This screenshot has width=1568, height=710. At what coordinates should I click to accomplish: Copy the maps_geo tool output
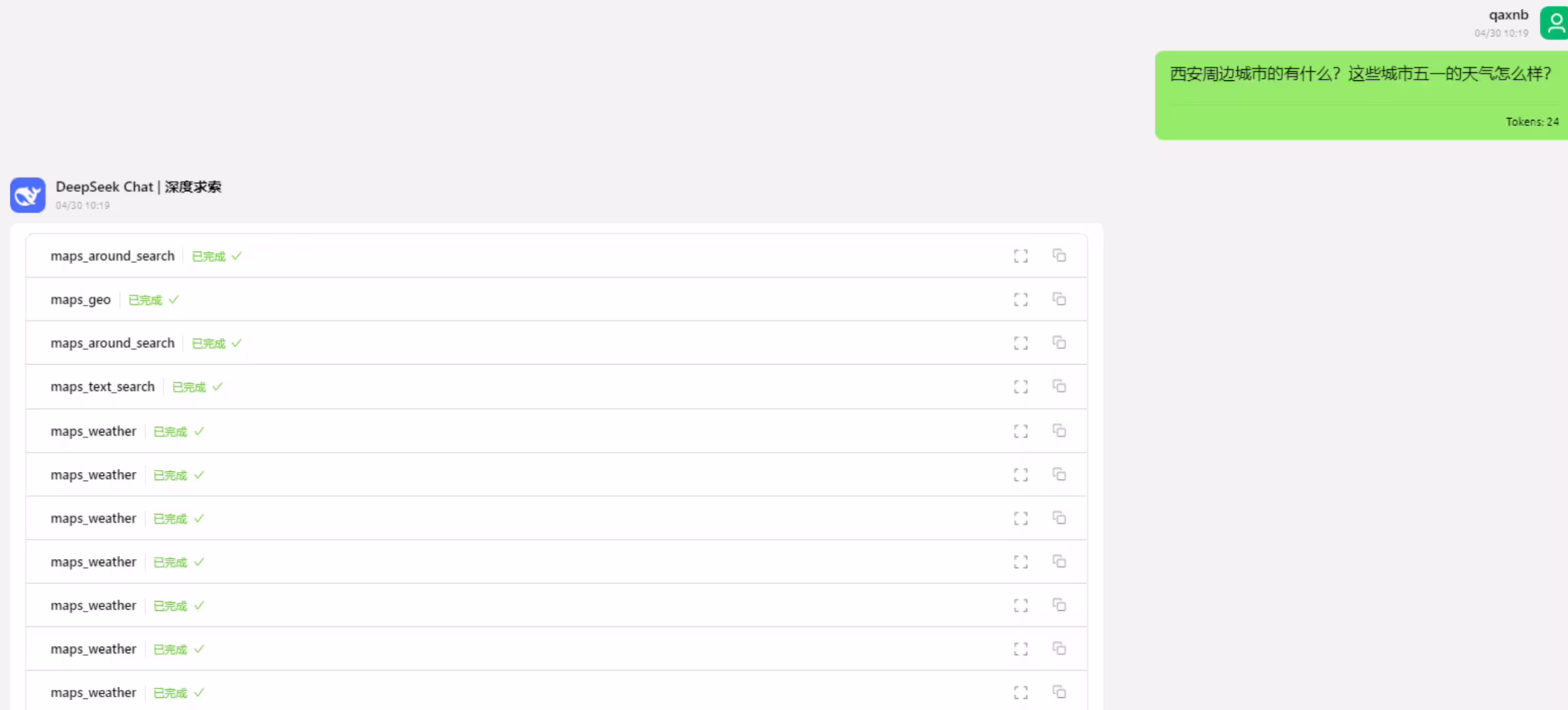point(1059,299)
